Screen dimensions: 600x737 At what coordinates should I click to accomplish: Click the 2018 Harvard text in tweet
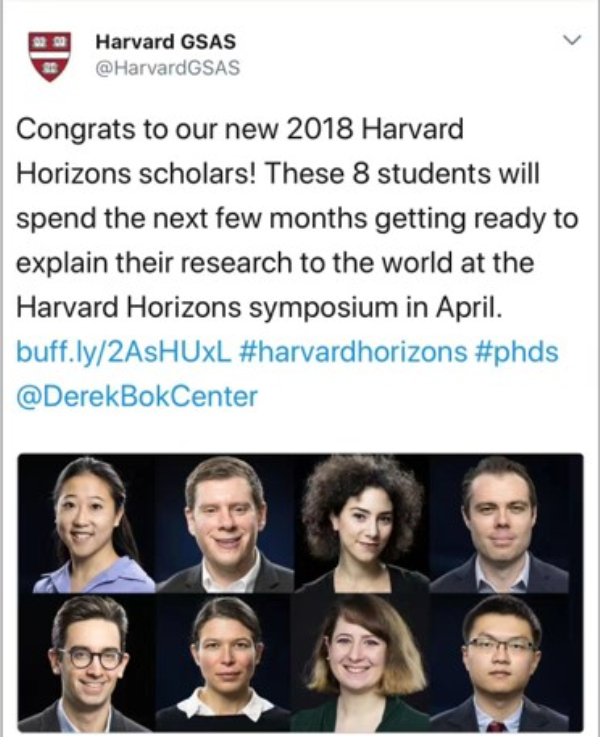click(374, 129)
